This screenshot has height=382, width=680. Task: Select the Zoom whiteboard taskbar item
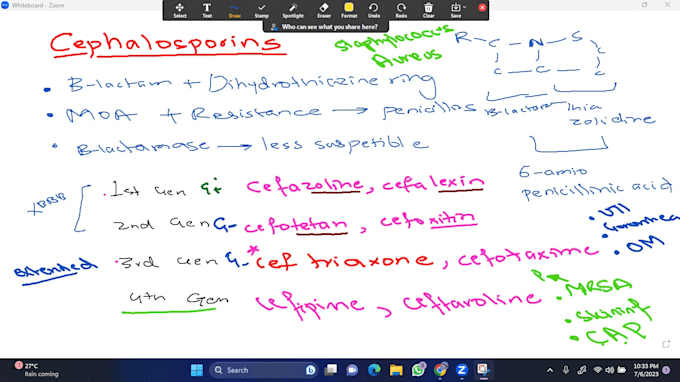[483, 370]
